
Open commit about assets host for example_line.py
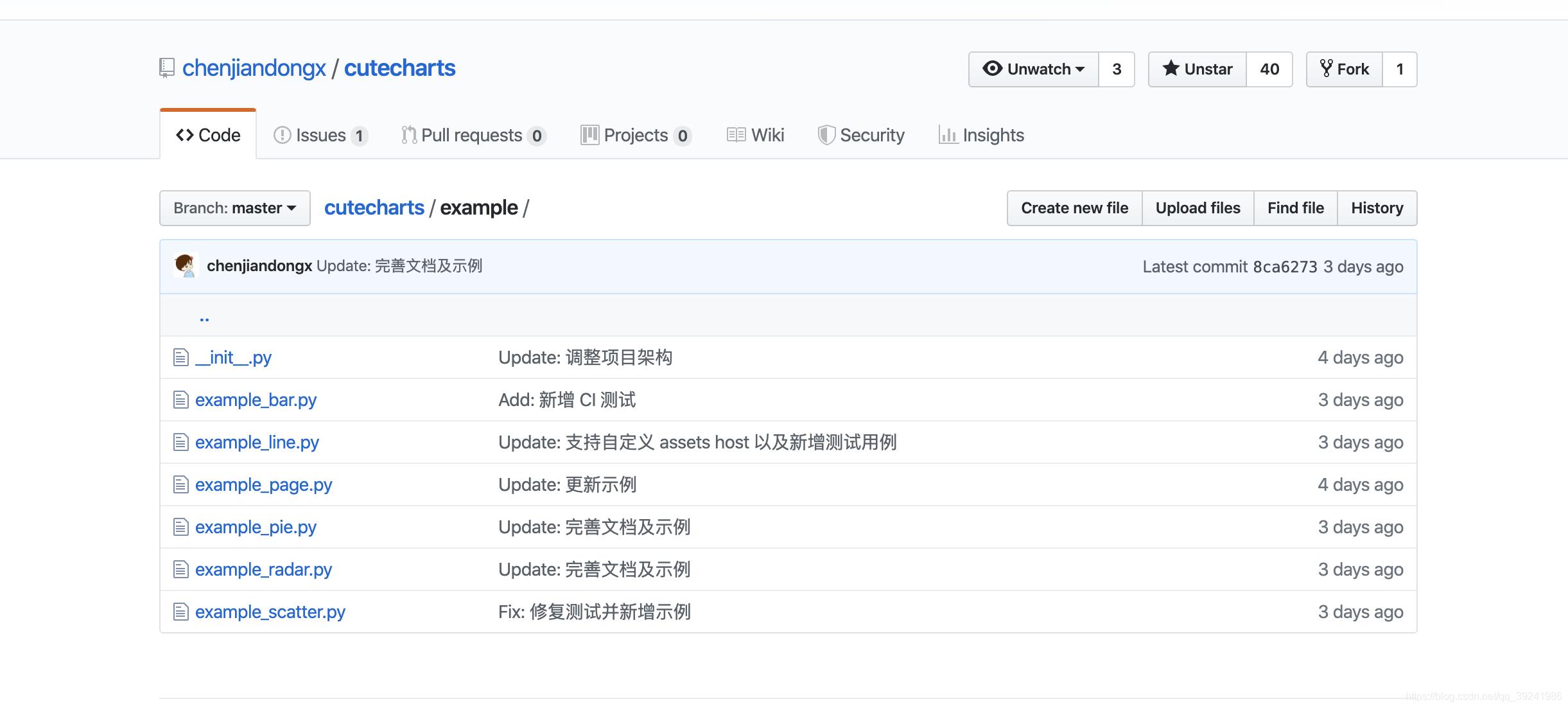tap(697, 442)
